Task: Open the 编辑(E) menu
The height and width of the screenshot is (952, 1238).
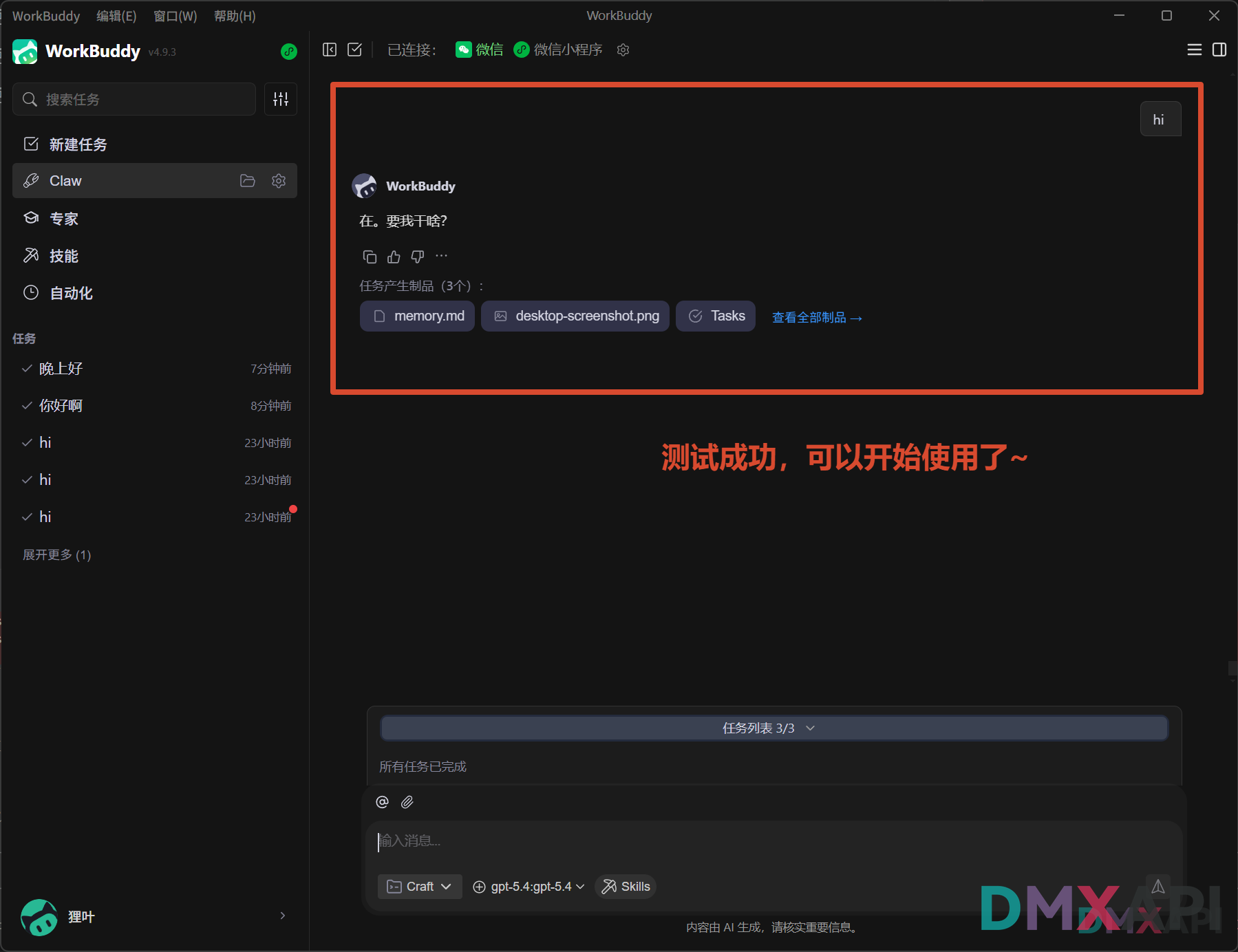Action: click(x=116, y=16)
